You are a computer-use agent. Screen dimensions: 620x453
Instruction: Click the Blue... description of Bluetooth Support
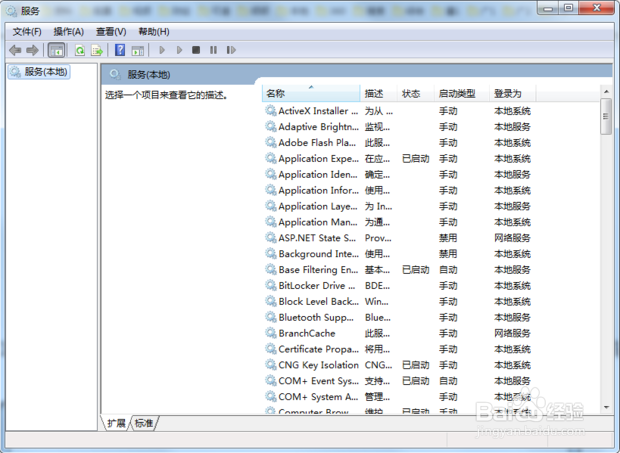378,317
